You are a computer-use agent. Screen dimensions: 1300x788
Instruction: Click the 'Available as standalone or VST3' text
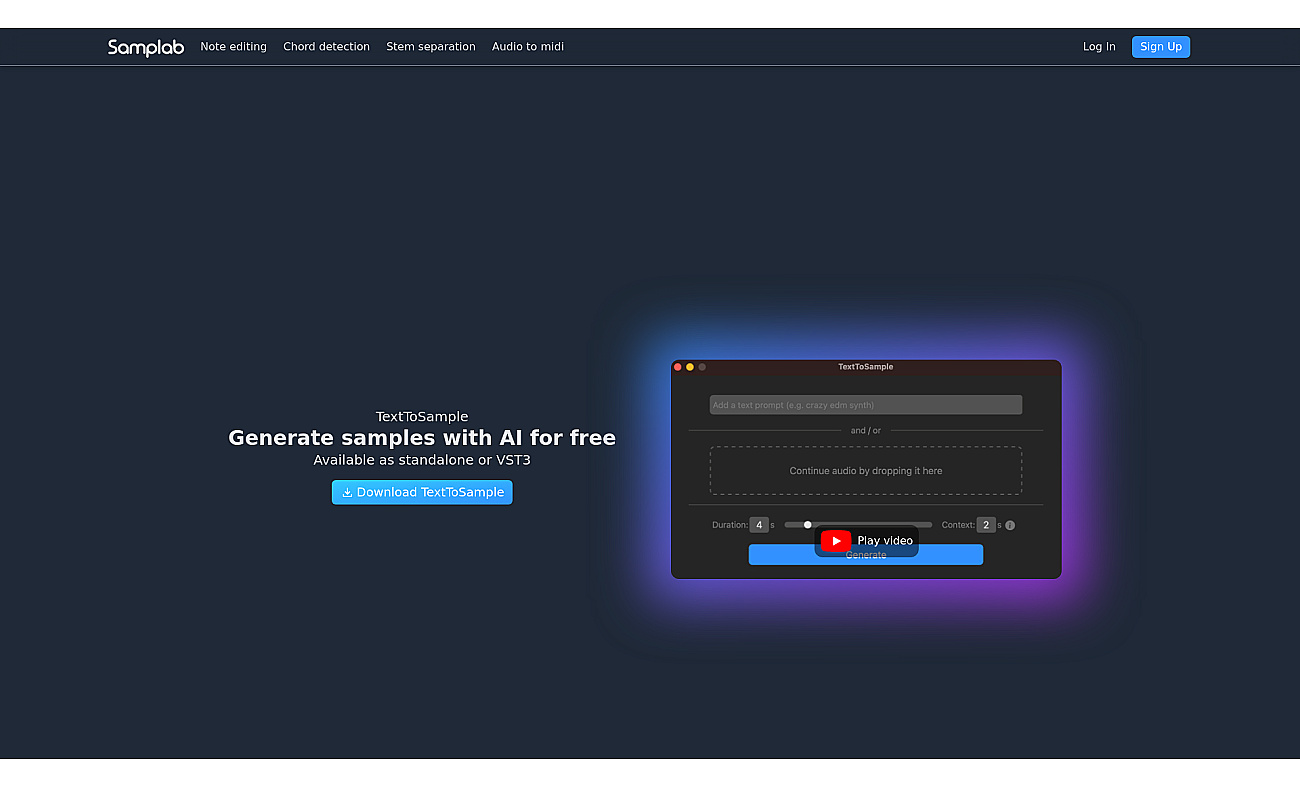click(422, 460)
